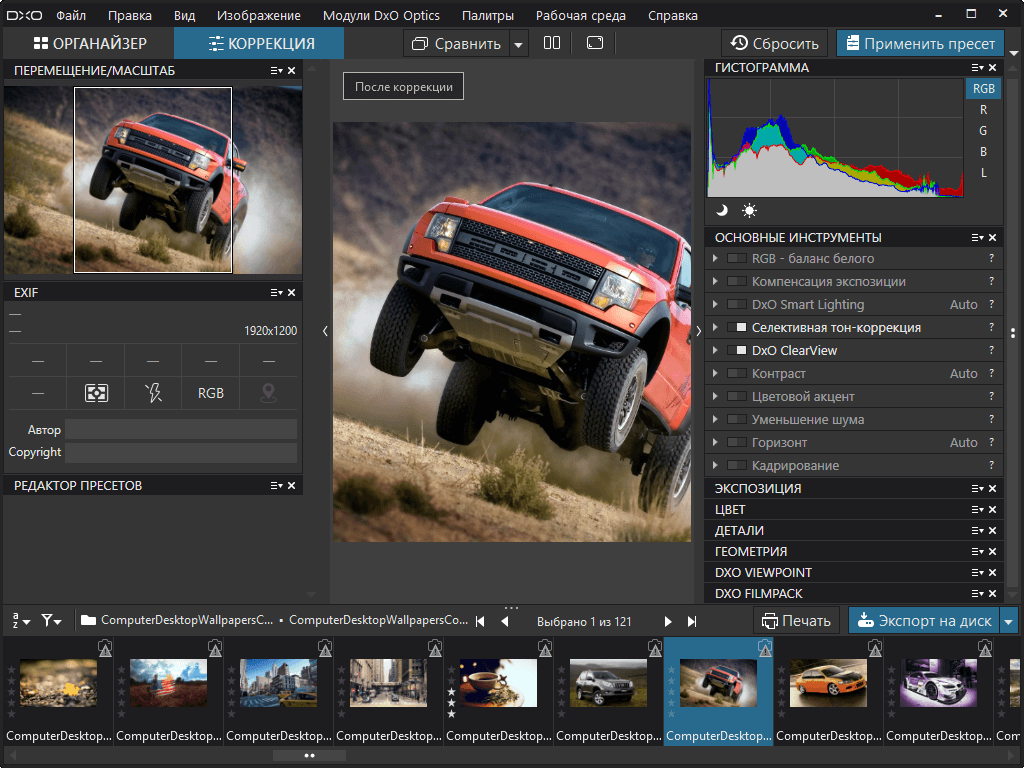
Task: Toggle the Селективная тон-коррекция checkbox
Action: pyautogui.click(x=737, y=327)
